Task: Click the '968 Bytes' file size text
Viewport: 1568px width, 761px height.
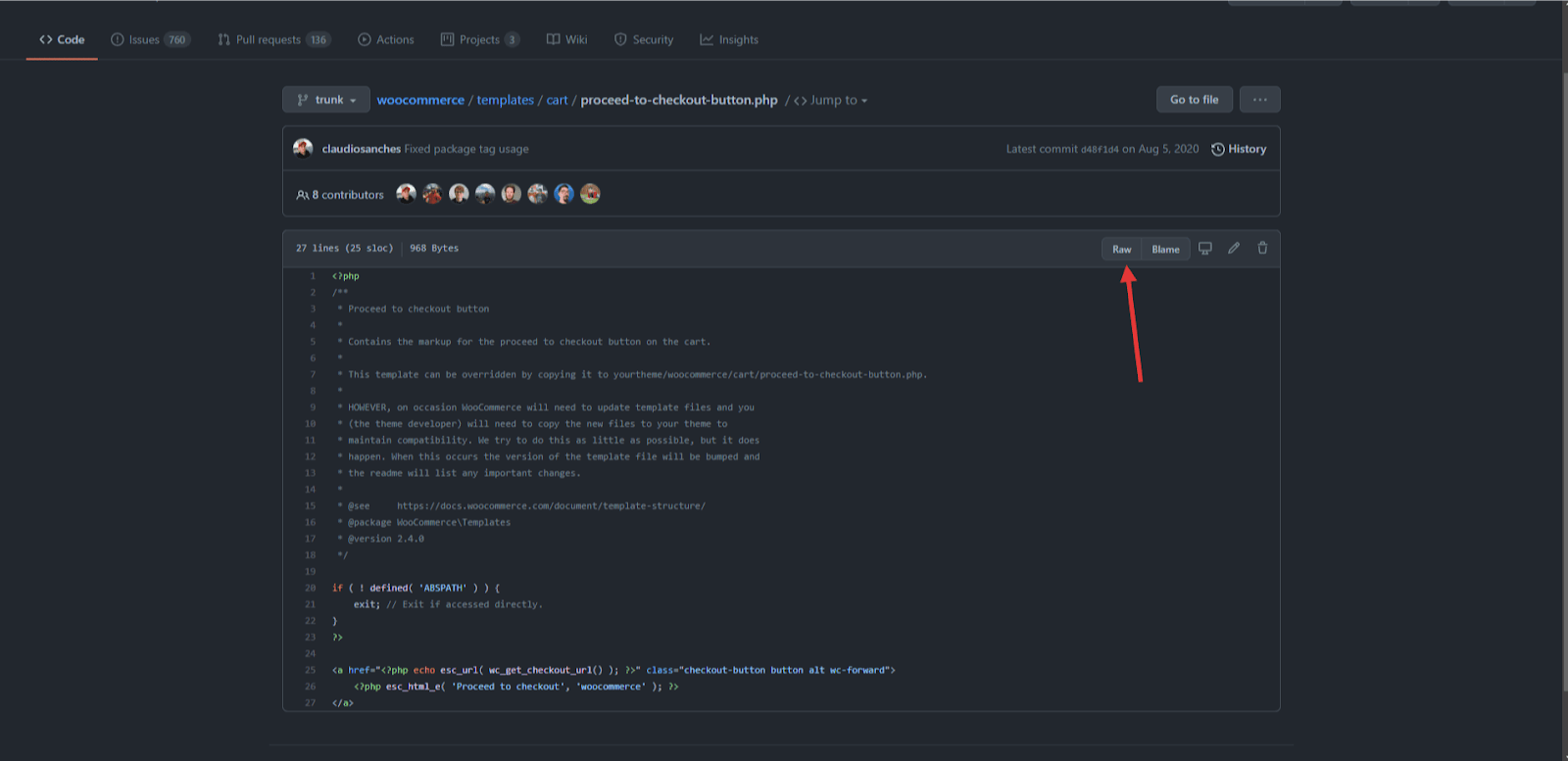Action: [x=434, y=248]
